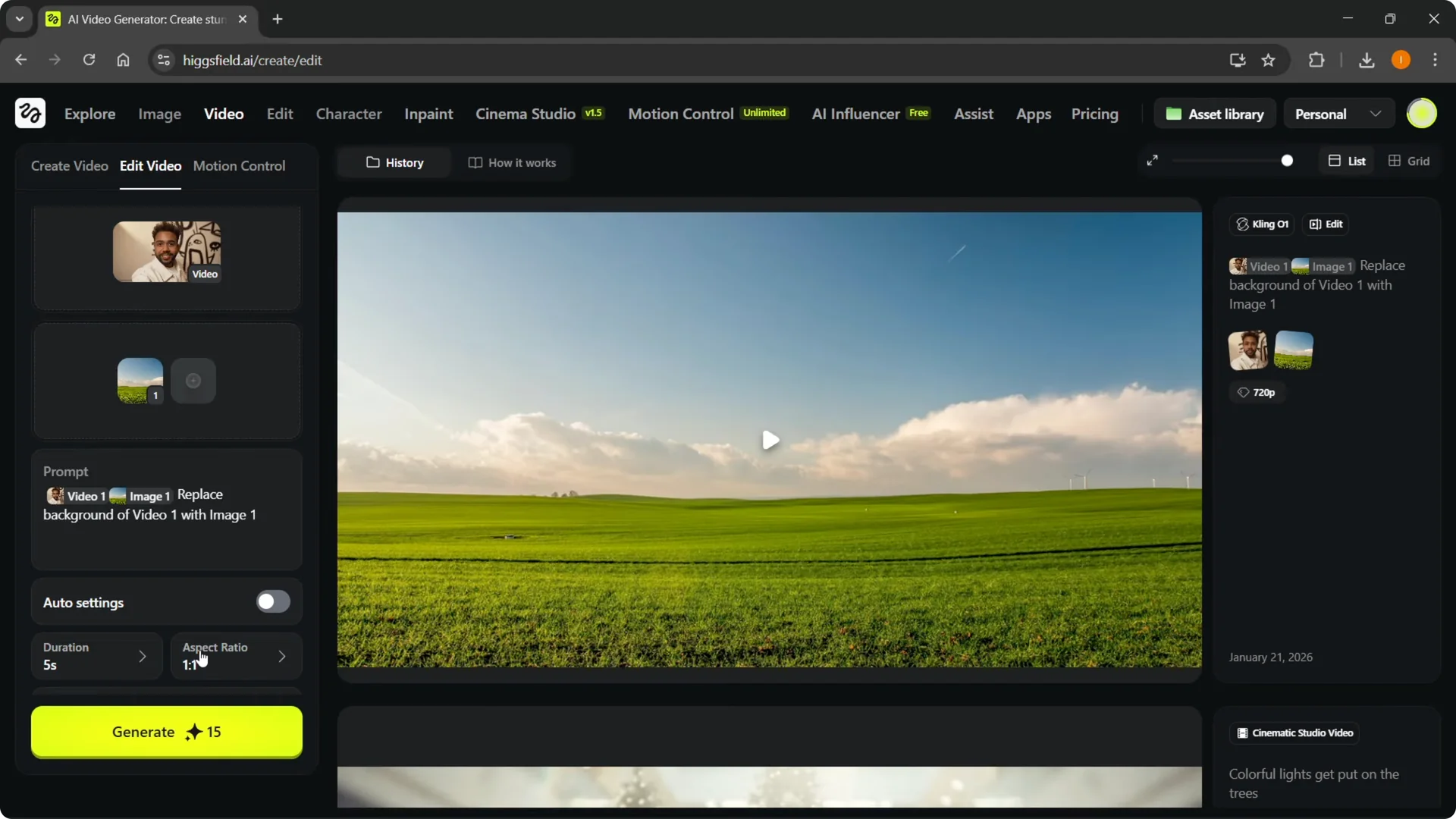This screenshot has height=819, width=1456.
Task: Click the Generate button
Action: (x=166, y=732)
